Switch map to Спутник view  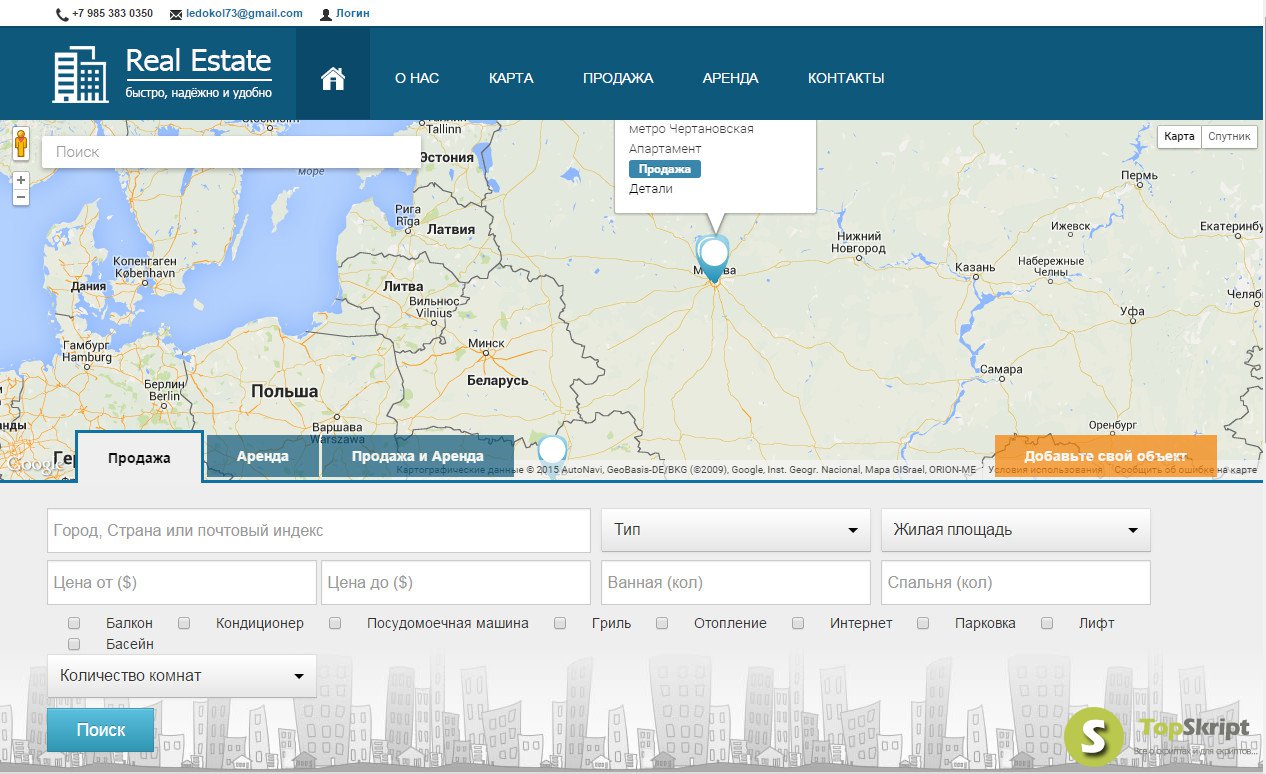click(1229, 136)
